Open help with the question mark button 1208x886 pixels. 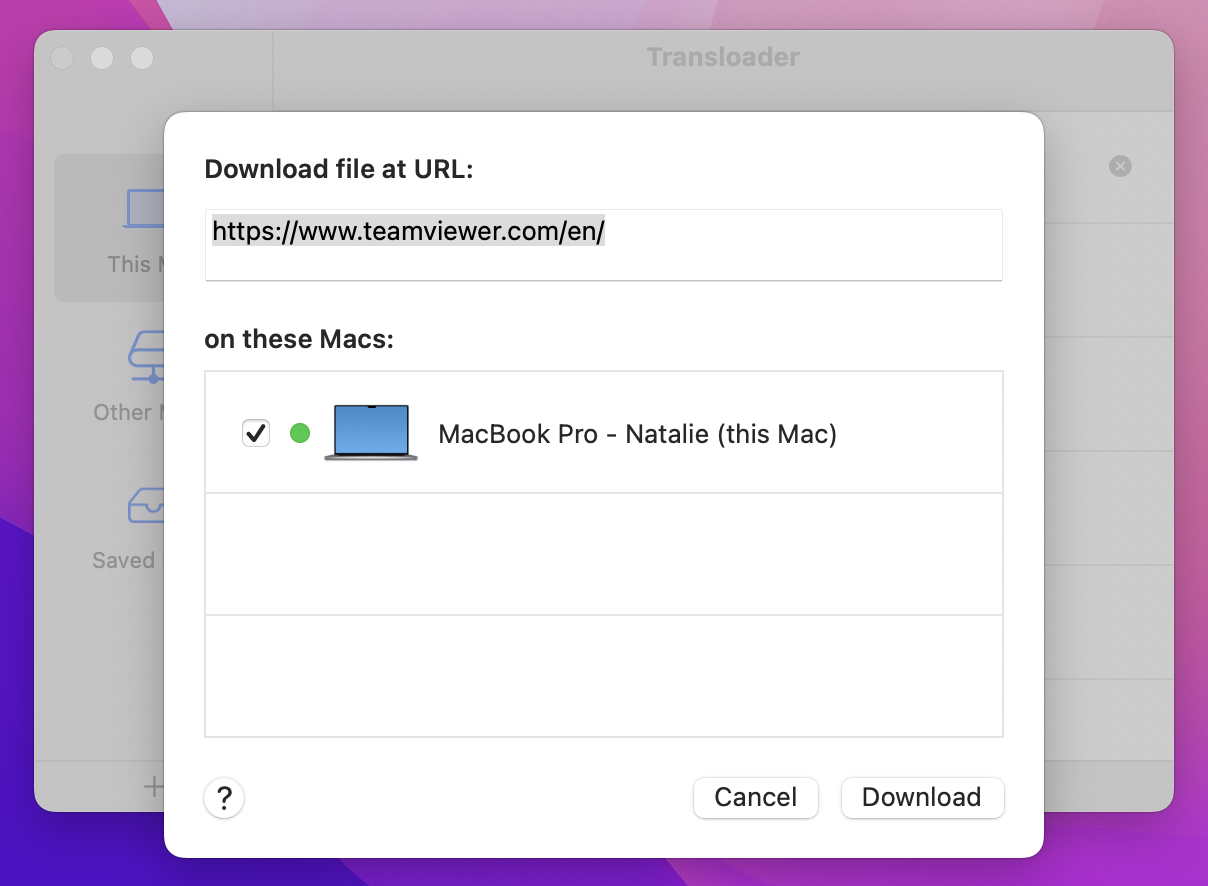point(224,798)
